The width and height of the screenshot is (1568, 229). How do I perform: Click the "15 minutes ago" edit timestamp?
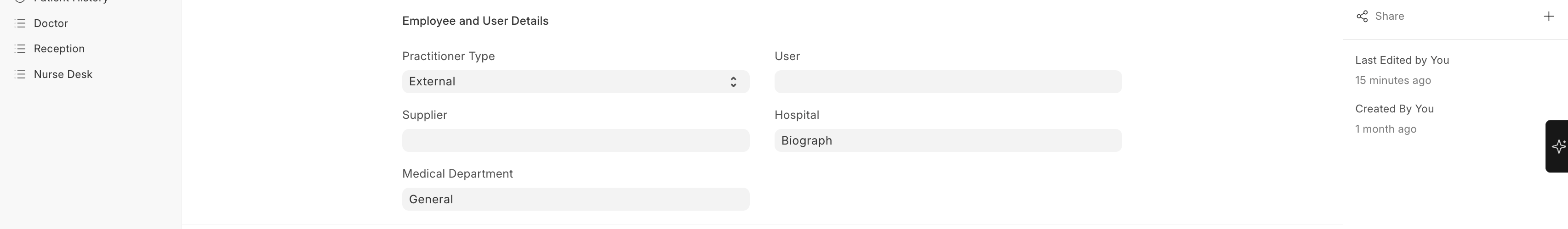point(1393,80)
